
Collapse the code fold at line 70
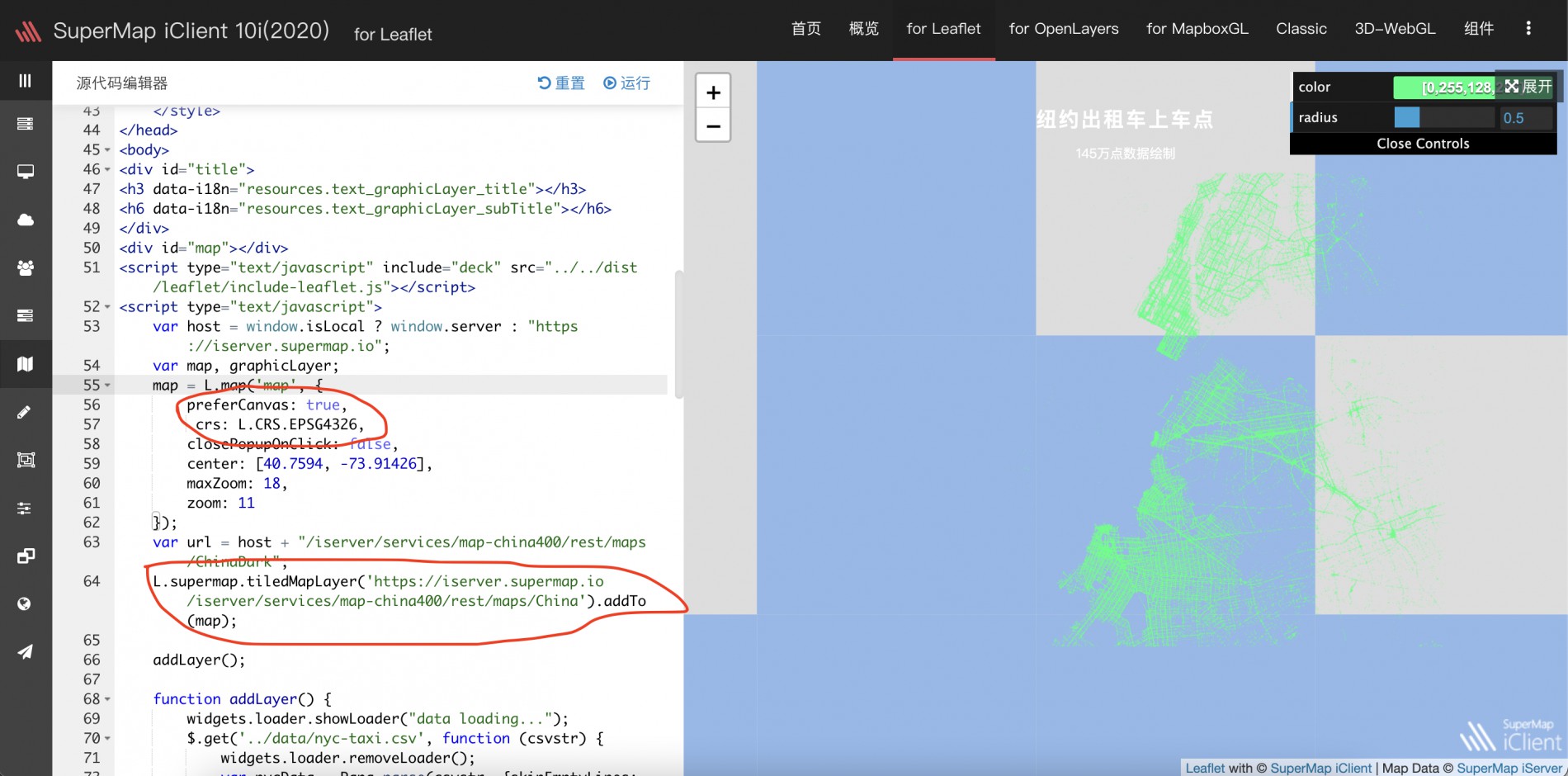[107, 739]
